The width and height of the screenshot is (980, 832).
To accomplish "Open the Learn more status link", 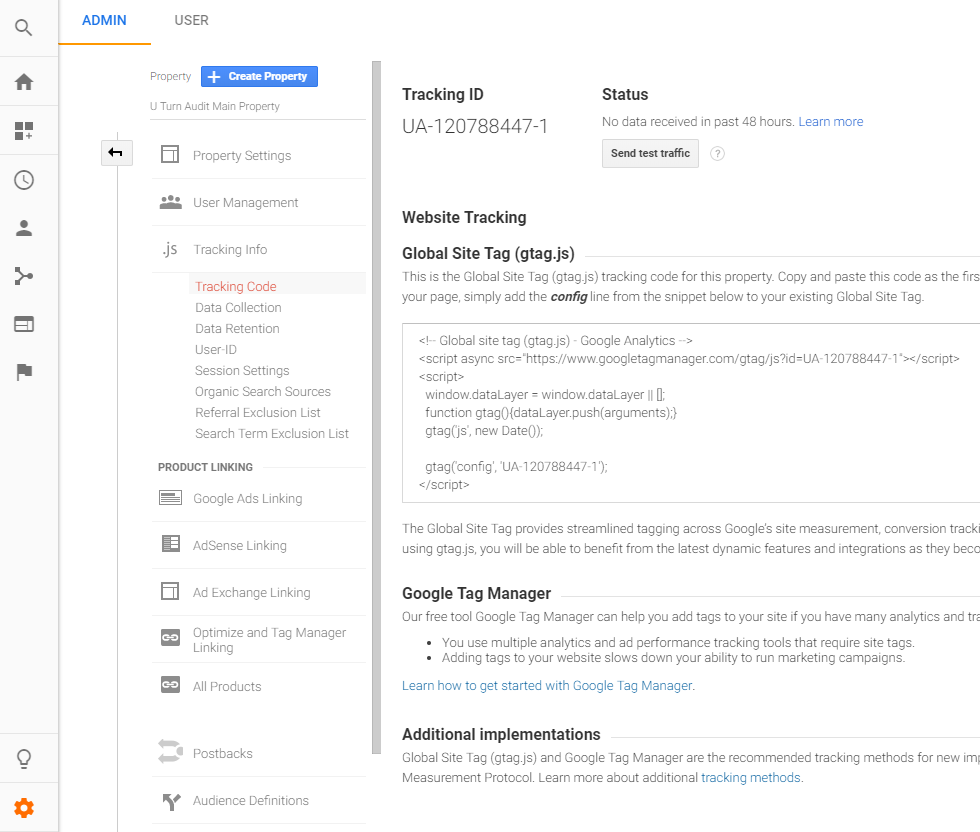I will click(831, 122).
